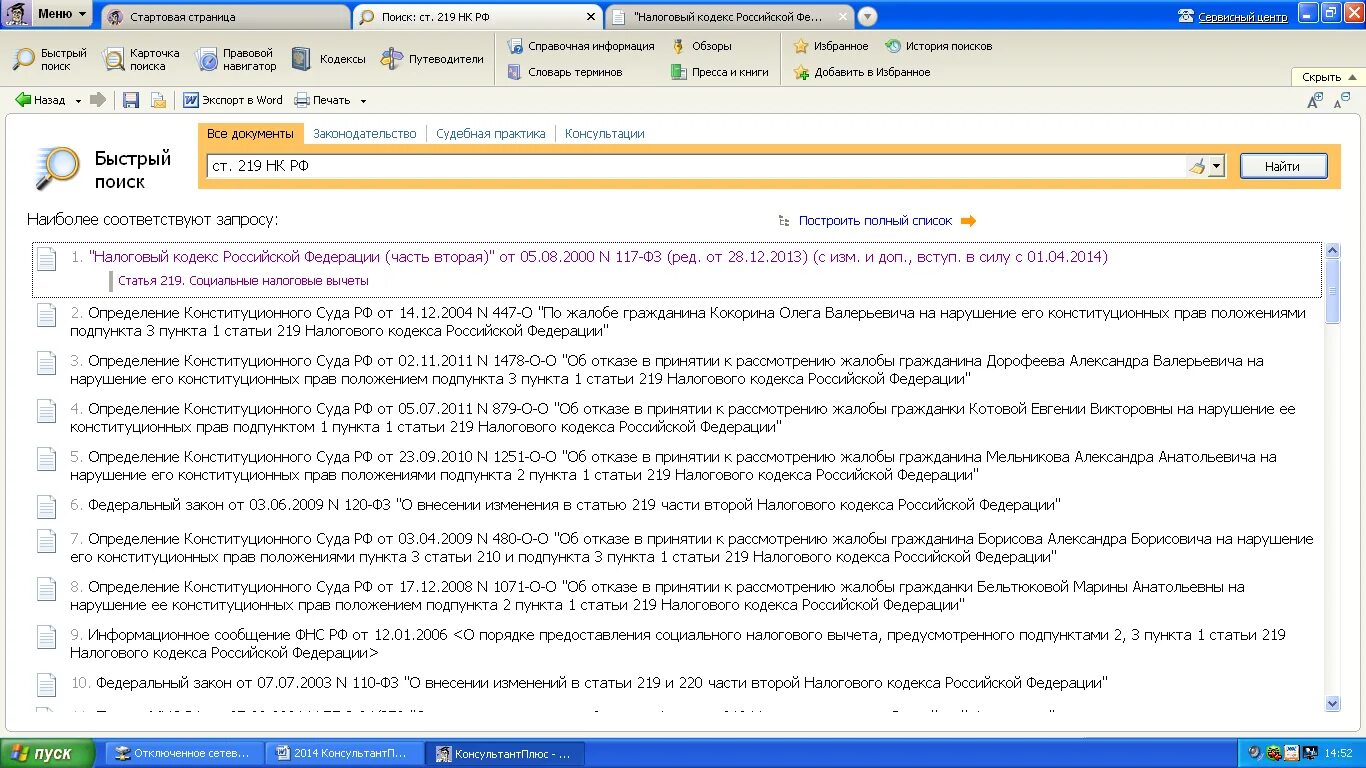The image size is (1366, 768).
Task: Open result Определение N 1478-О-О
Action: [x=667, y=370]
